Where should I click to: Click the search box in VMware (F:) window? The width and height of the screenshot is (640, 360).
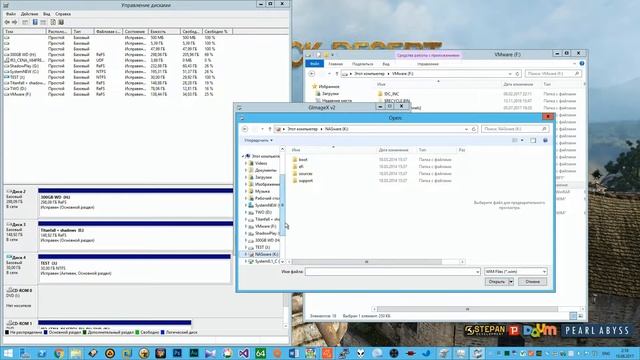[553, 73]
